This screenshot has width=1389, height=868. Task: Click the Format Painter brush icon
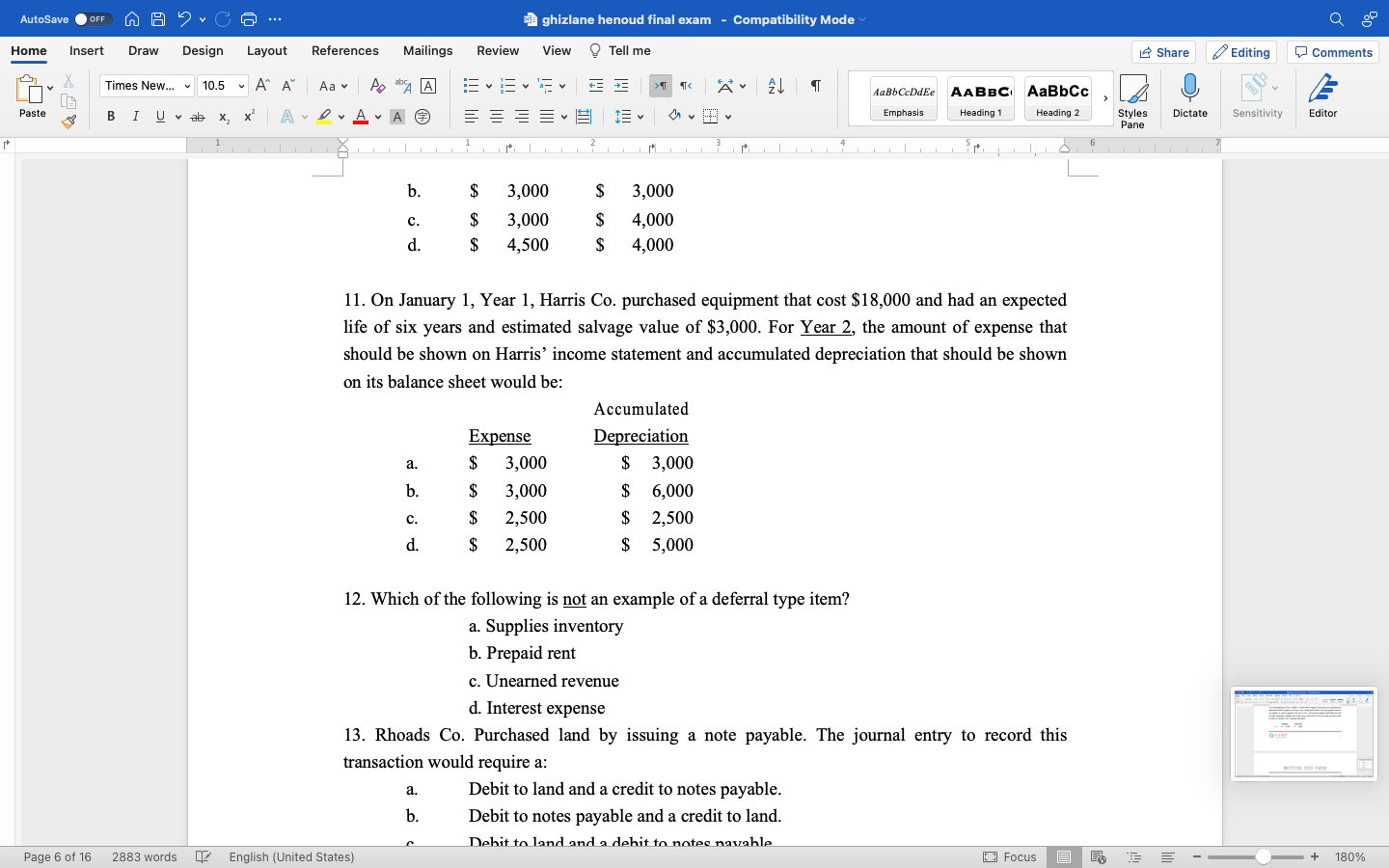tap(68, 122)
